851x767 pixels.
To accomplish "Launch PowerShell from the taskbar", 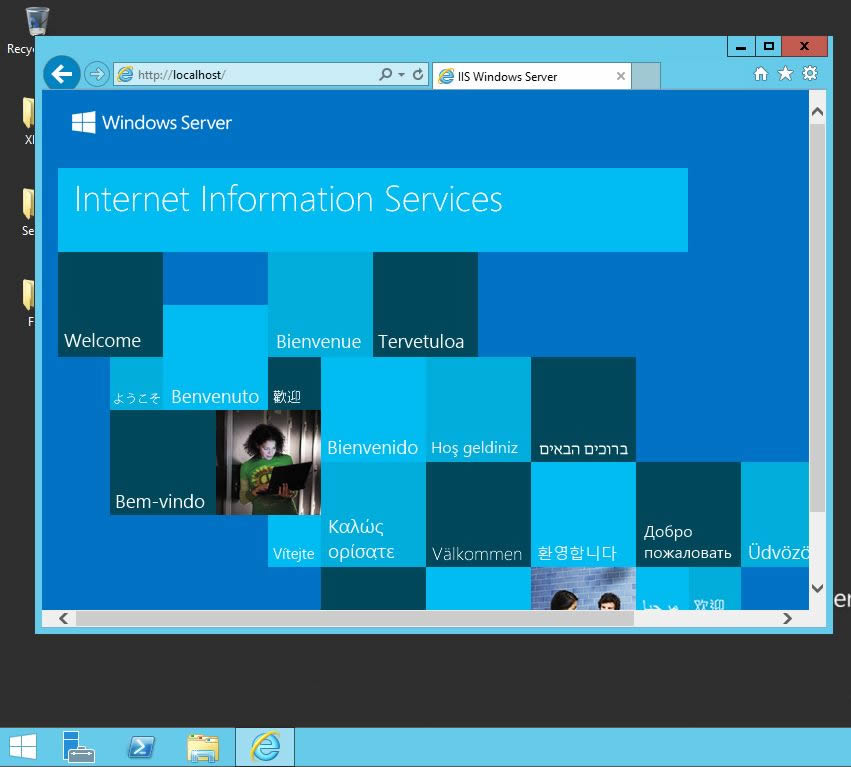I will click(141, 747).
